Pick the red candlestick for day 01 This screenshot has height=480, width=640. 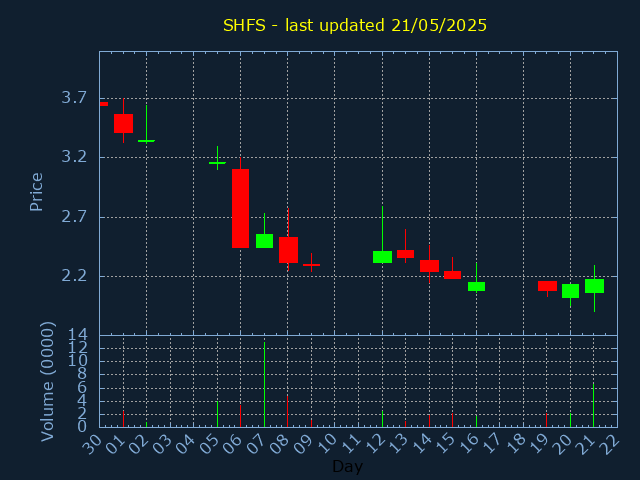click(x=123, y=123)
